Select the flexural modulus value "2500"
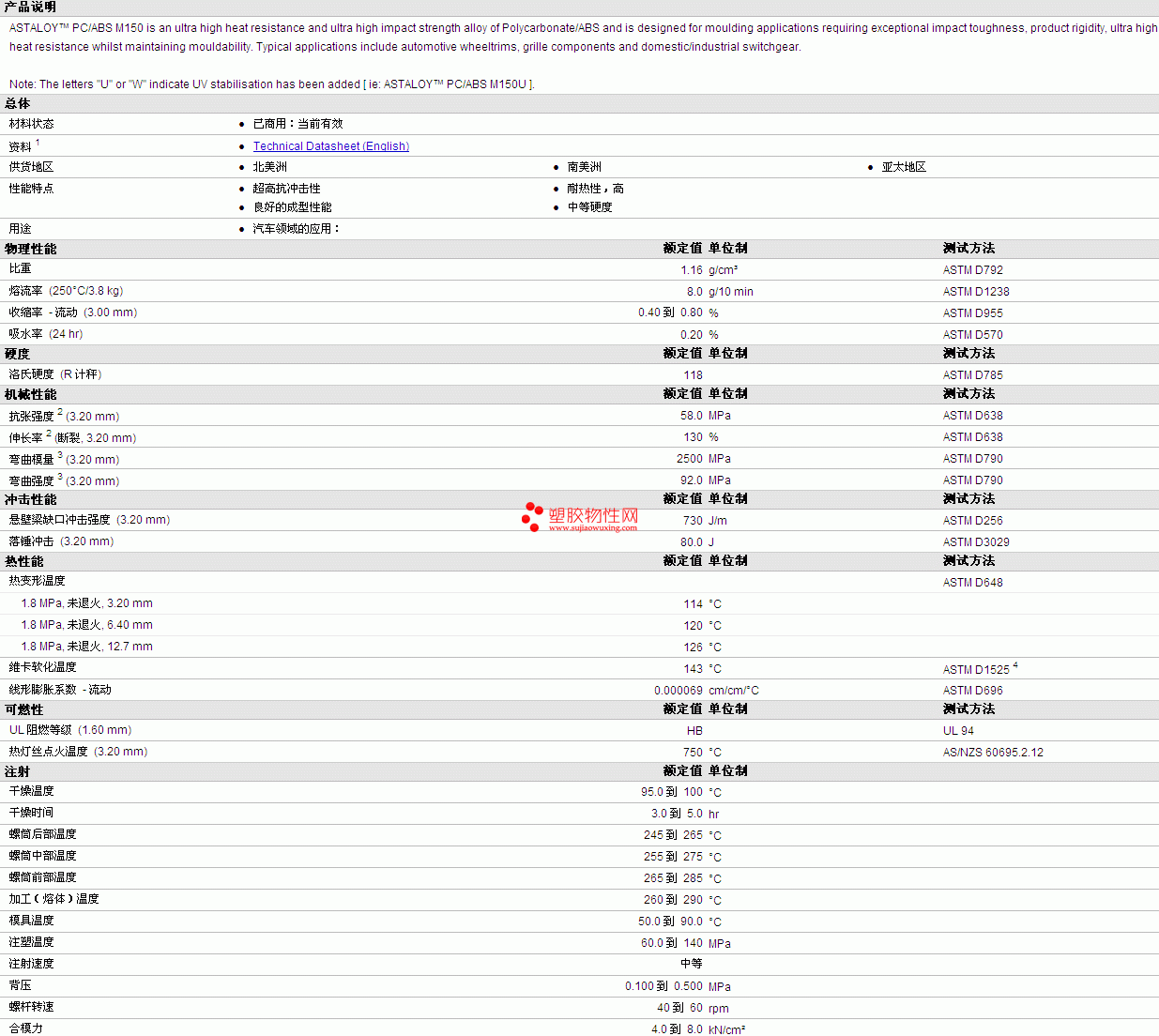The width and height of the screenshot is (1159, 1036). [690, 459]
